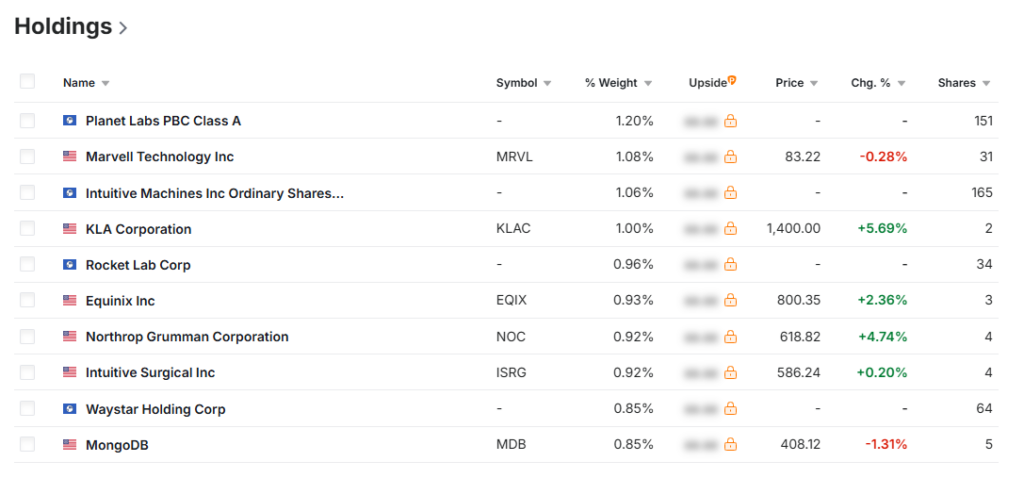Screen dimensions: 1024x478
Task: Select the Waystar Holding Corp row checkbox
Action: pyautogui.click(x=27, y=409)
